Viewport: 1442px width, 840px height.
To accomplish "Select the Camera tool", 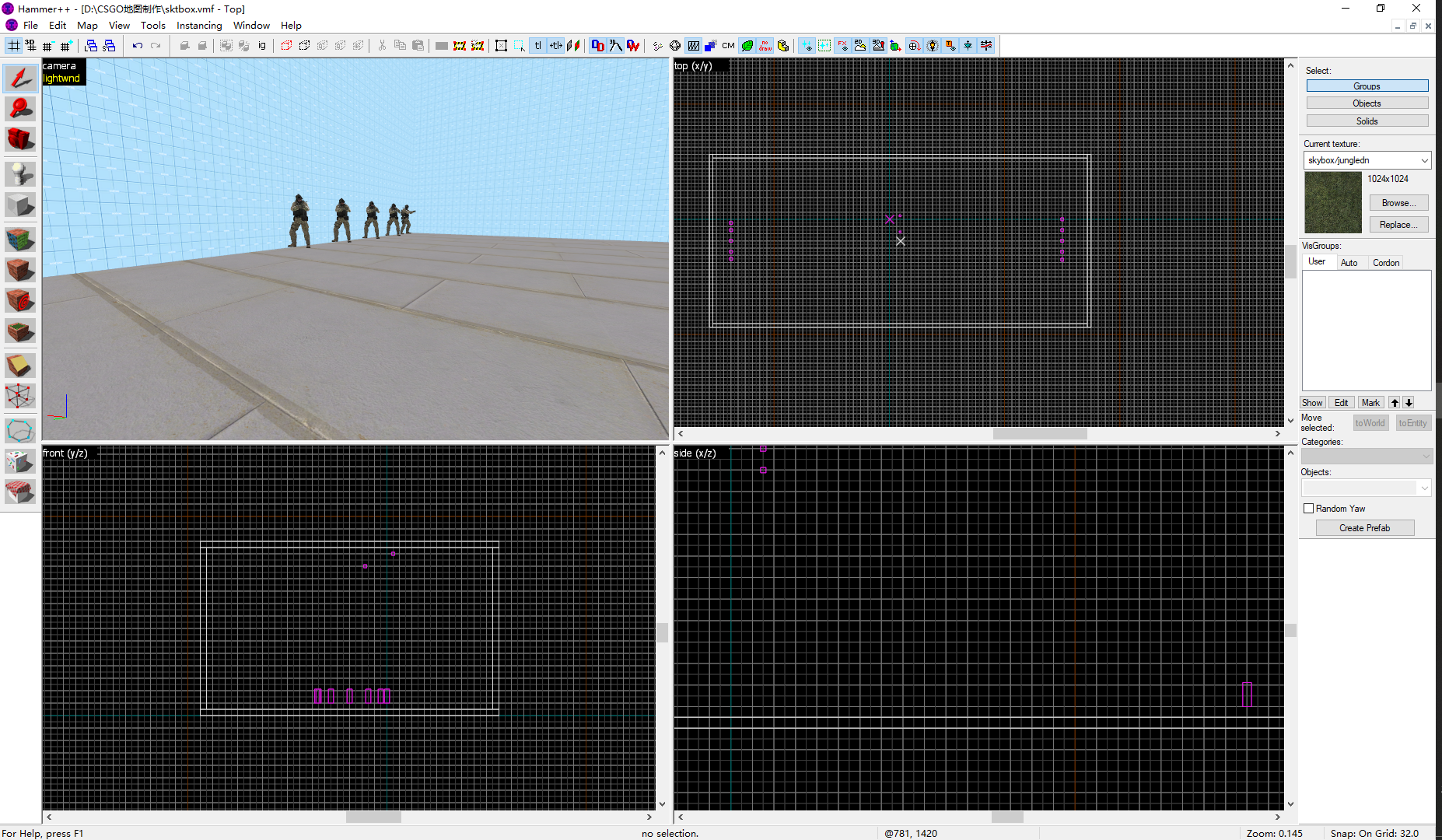I will 20,140.
